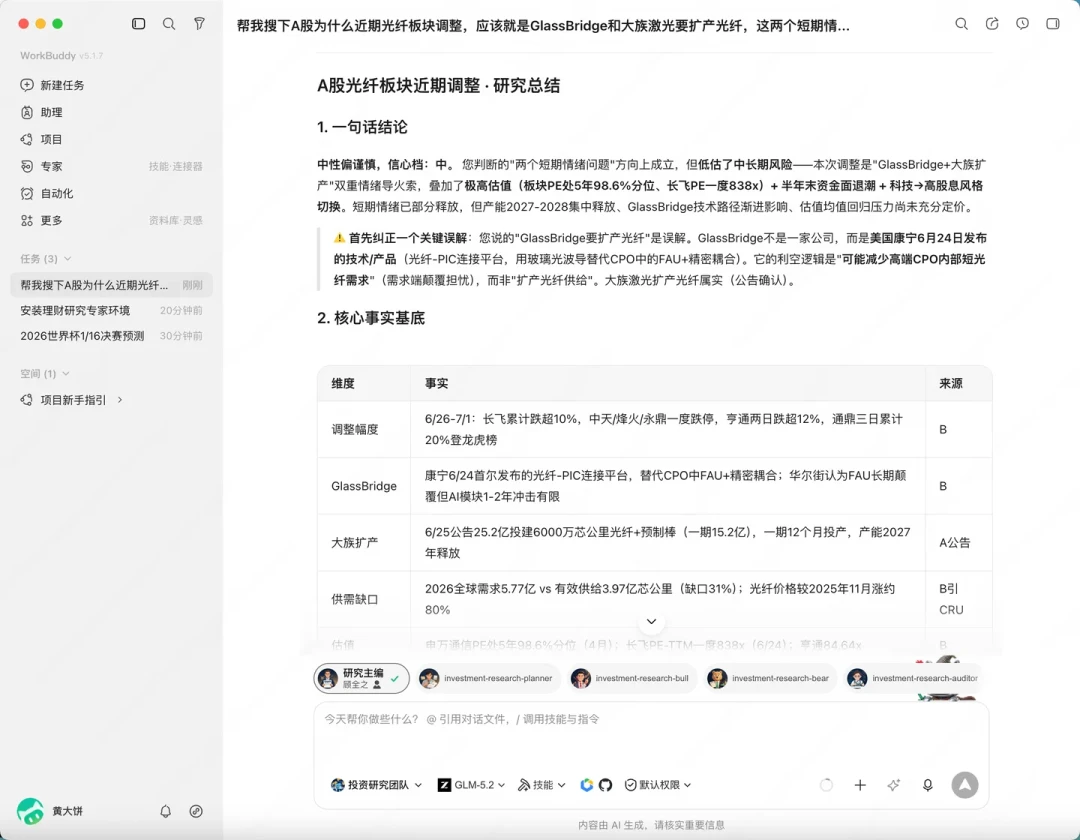Click the 调整幅度 table cell
The width and height of the screenshot is (1080, 840).
[x=364, y=429]
